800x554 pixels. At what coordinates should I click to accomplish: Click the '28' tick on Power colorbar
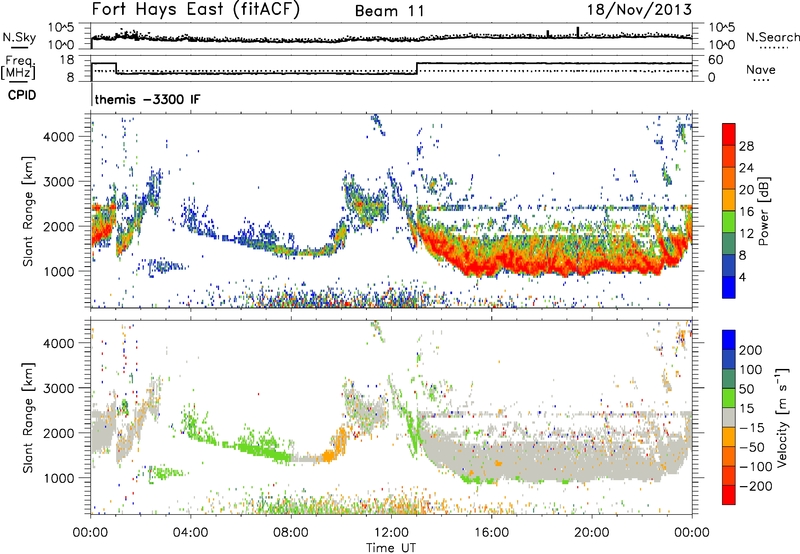pos(746,146)
